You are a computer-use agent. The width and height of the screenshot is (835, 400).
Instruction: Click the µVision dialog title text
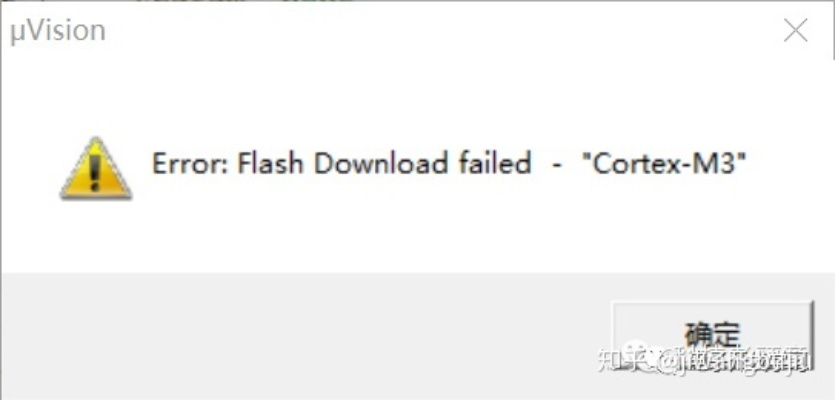coord(58,31)
